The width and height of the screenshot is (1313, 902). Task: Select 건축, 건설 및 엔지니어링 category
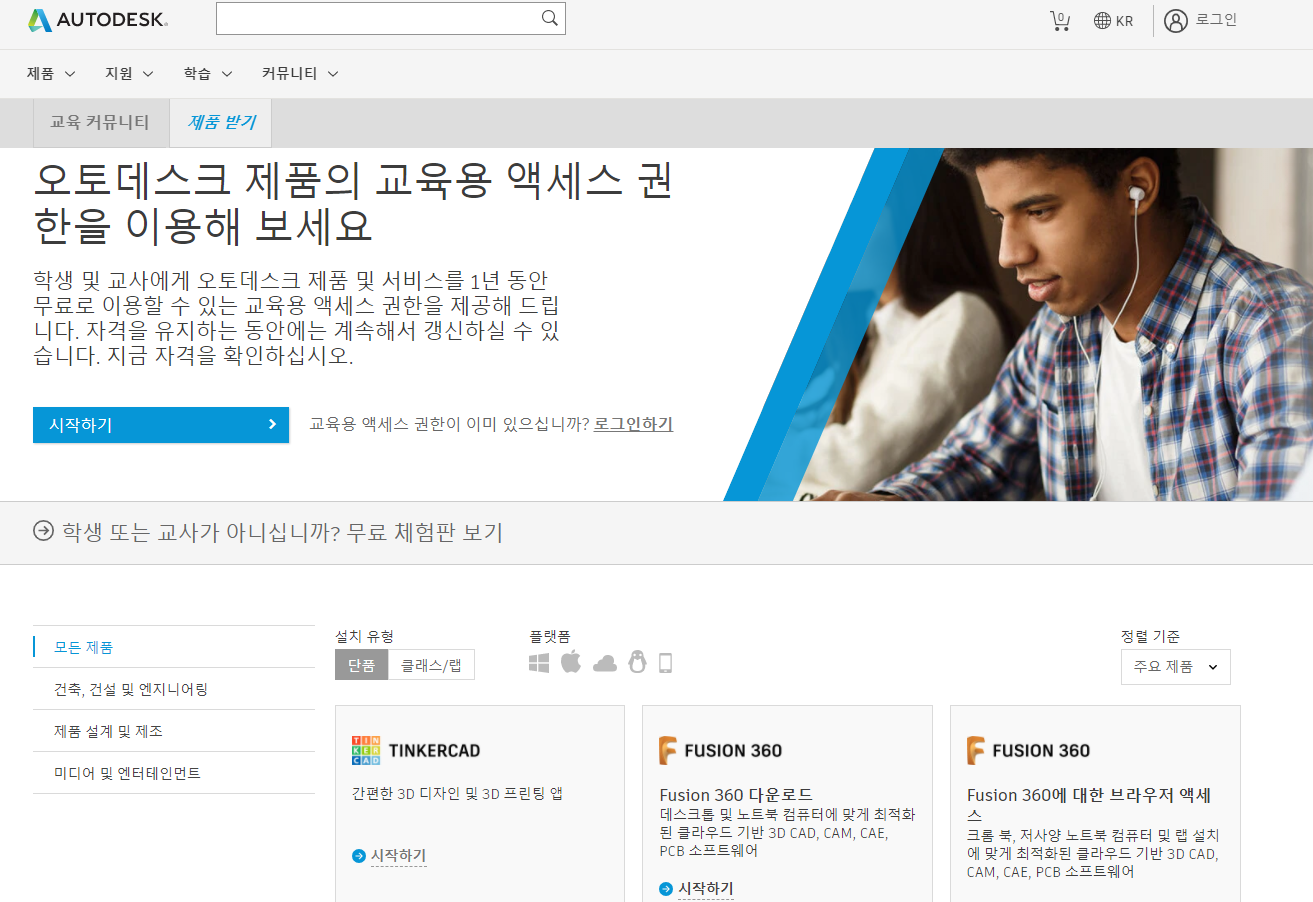[174, 689]
